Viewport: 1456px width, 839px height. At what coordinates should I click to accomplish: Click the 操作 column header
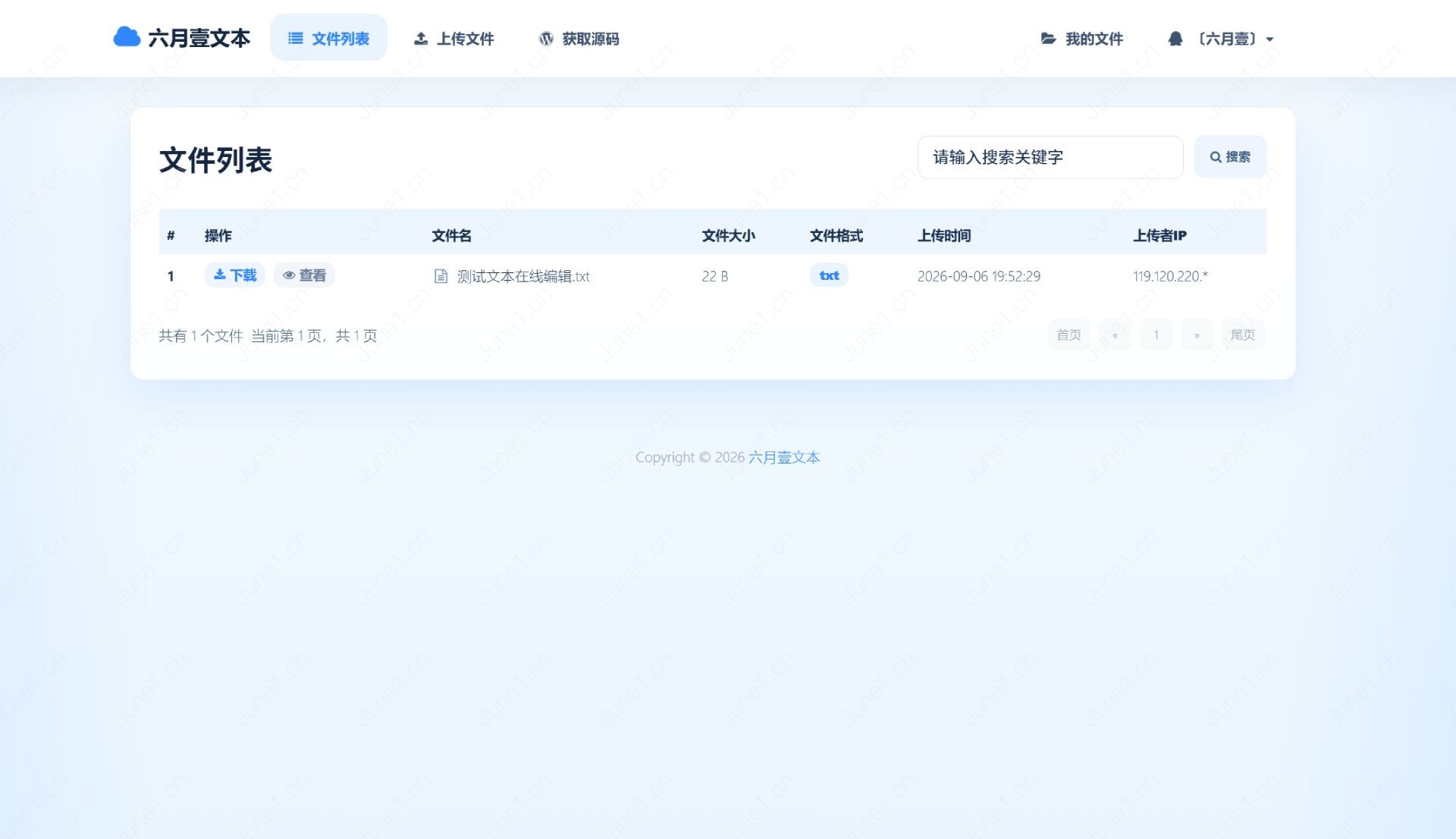[218, 236]
